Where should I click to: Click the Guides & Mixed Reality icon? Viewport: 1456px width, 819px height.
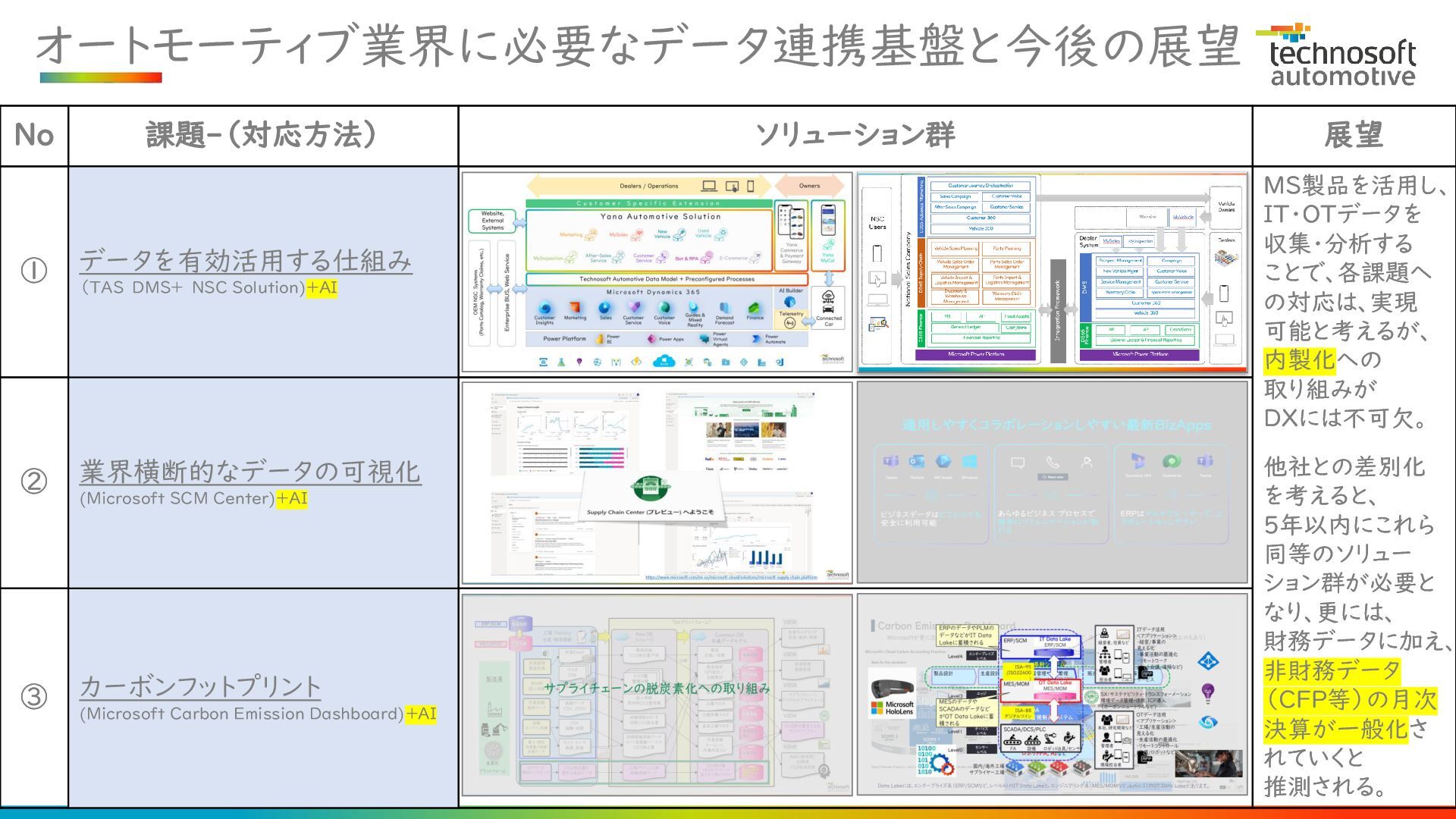[x=694, y=306]
